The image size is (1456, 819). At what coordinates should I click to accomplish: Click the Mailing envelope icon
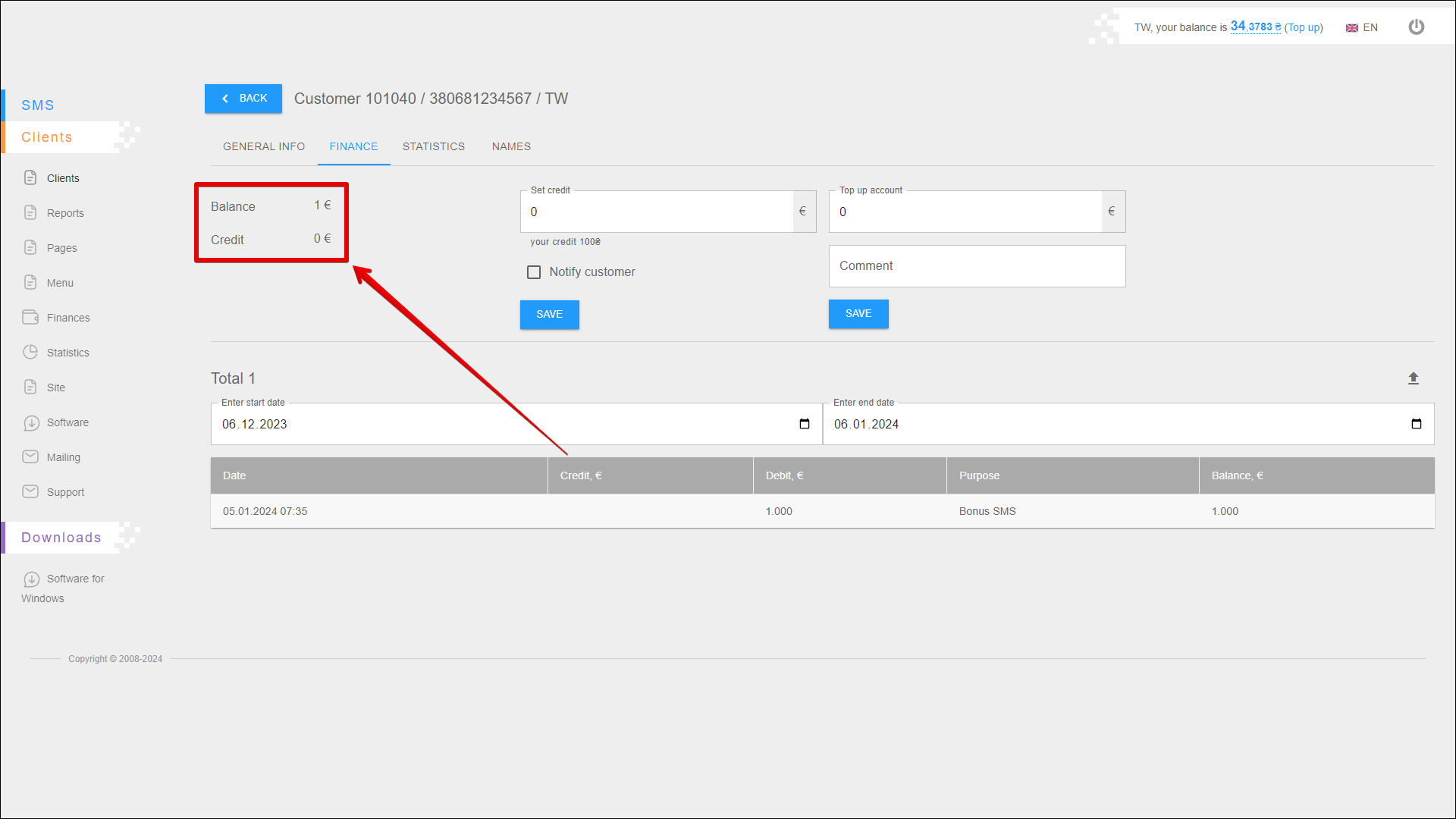tap(30, 457)
